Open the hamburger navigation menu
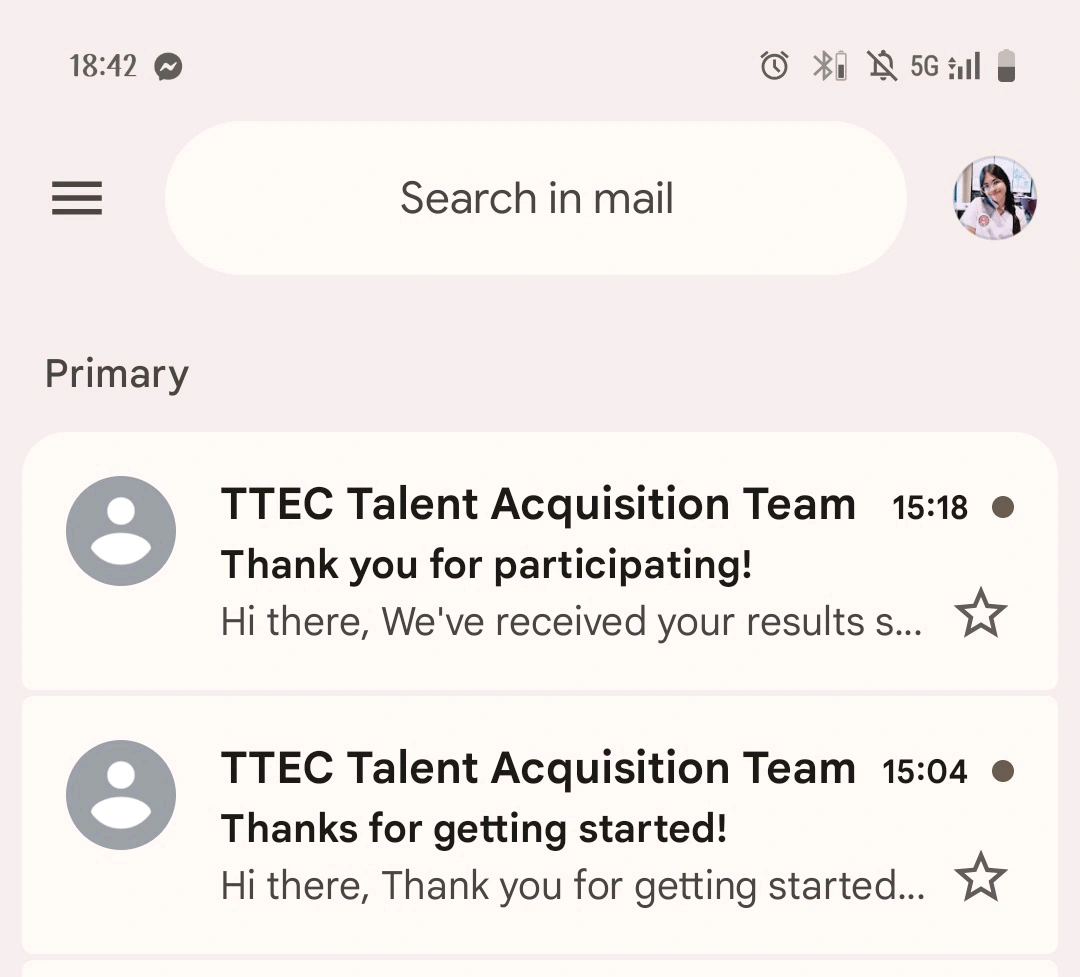The height and width of the screenshot is (977, 1080). (77, 198)
